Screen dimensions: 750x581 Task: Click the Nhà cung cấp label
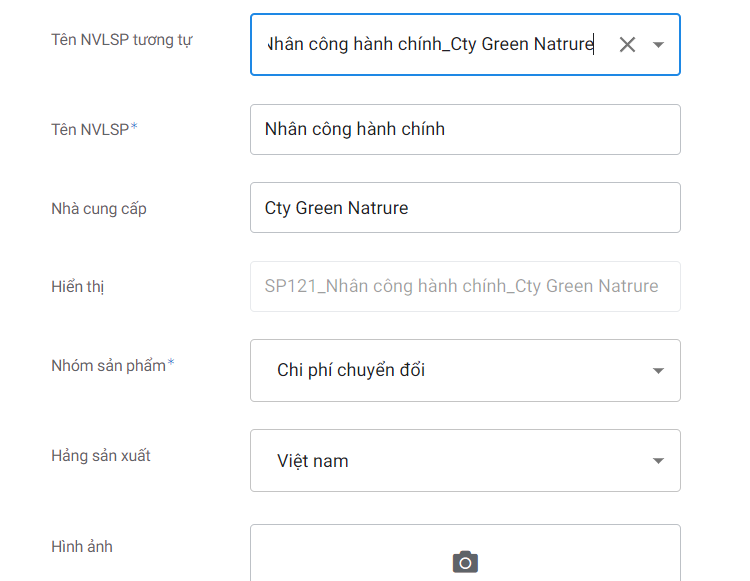pyautogui.click(x=99, y=208)
